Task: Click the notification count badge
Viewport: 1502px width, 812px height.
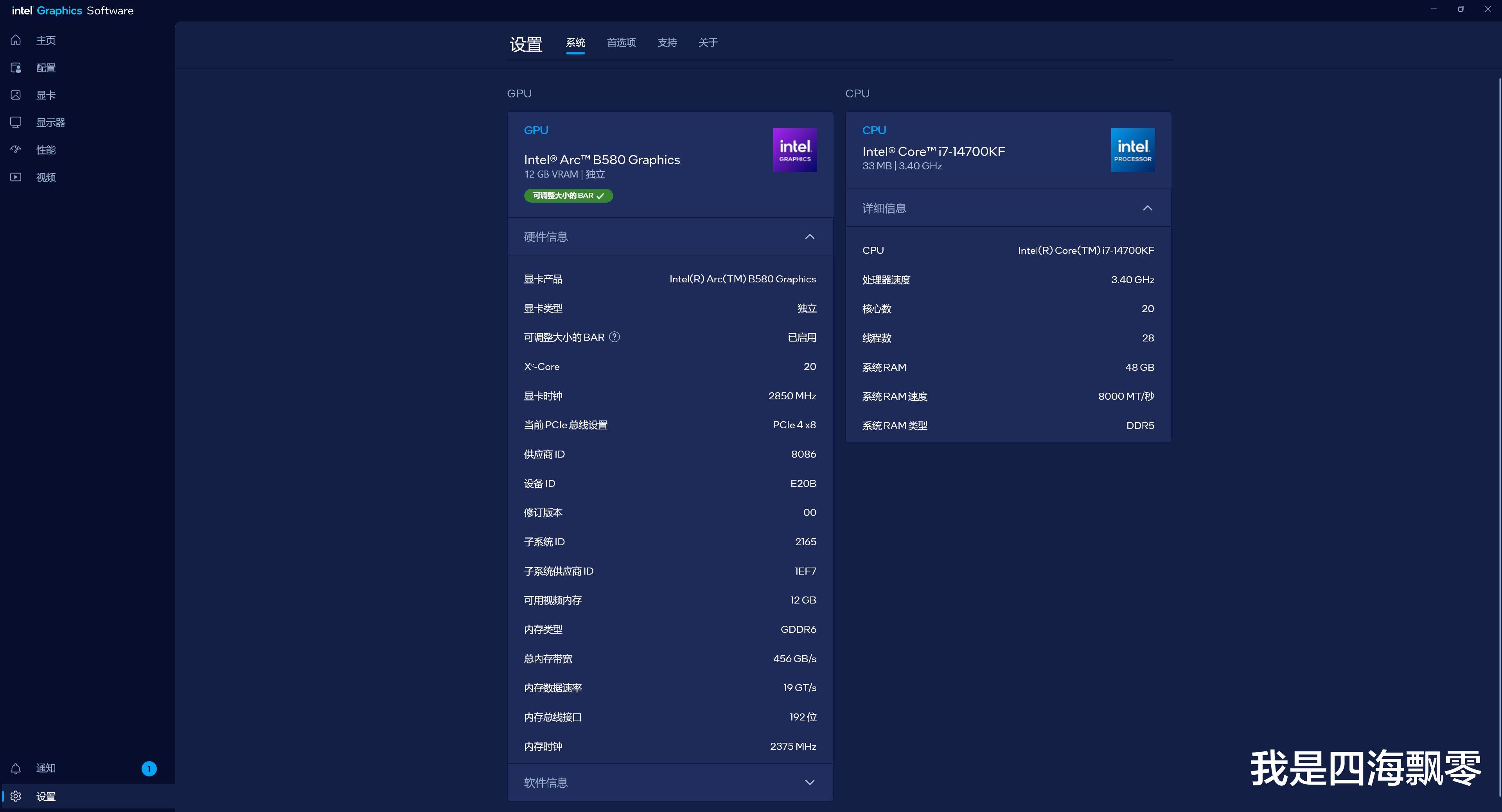Action: point(149,768)
